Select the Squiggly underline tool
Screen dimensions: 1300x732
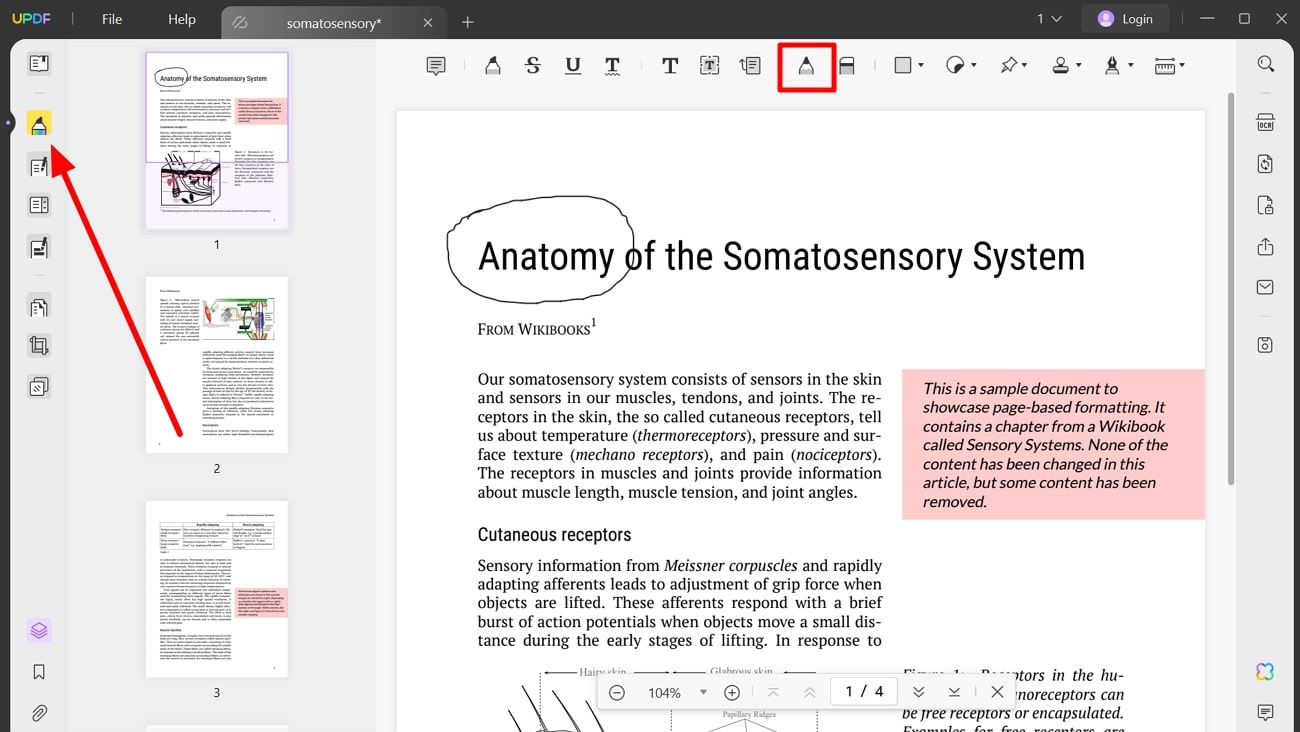[x=612, y=66]
